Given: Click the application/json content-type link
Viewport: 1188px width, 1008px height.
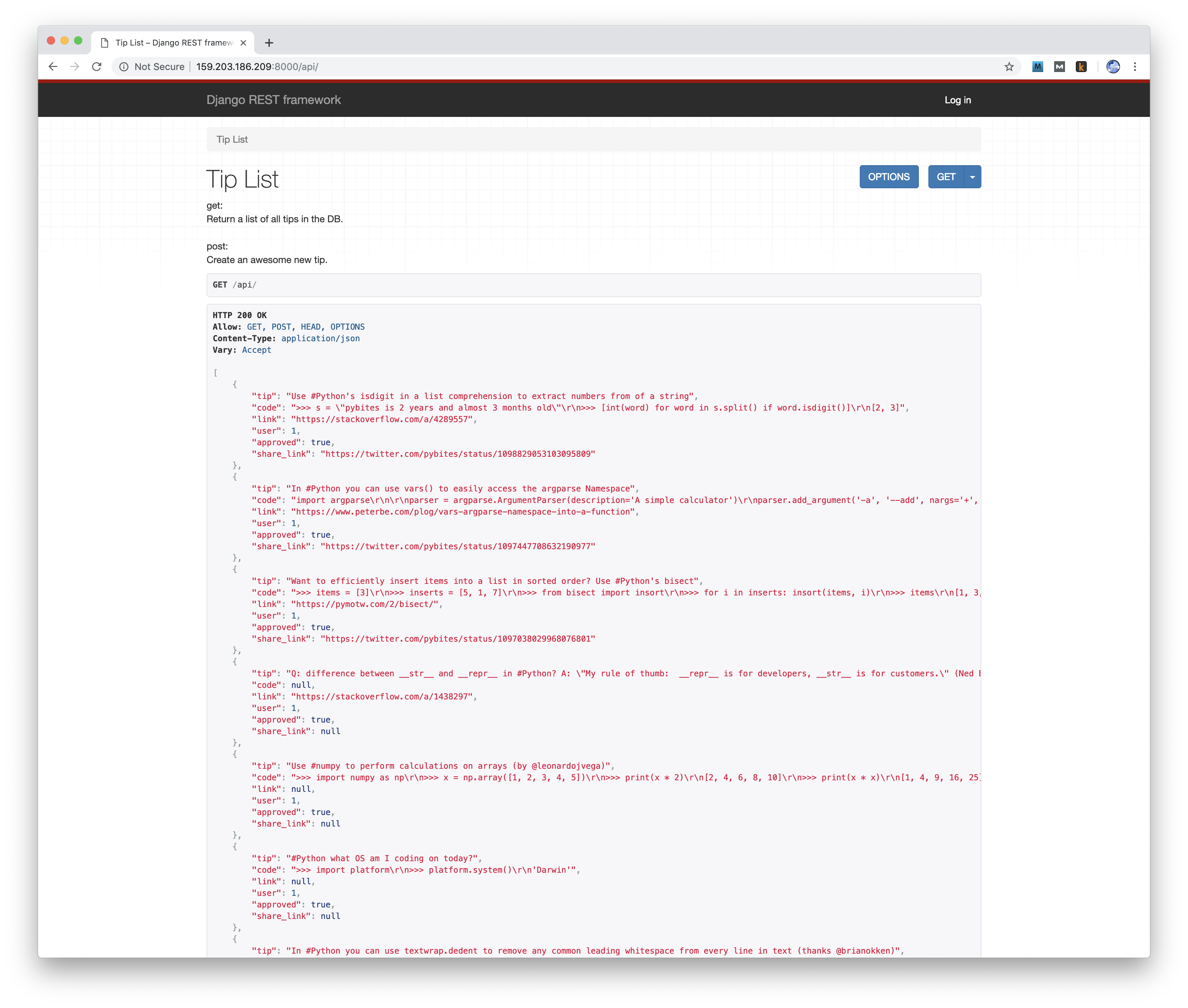Looking at the screenshot, I should (x=320, y=338).
